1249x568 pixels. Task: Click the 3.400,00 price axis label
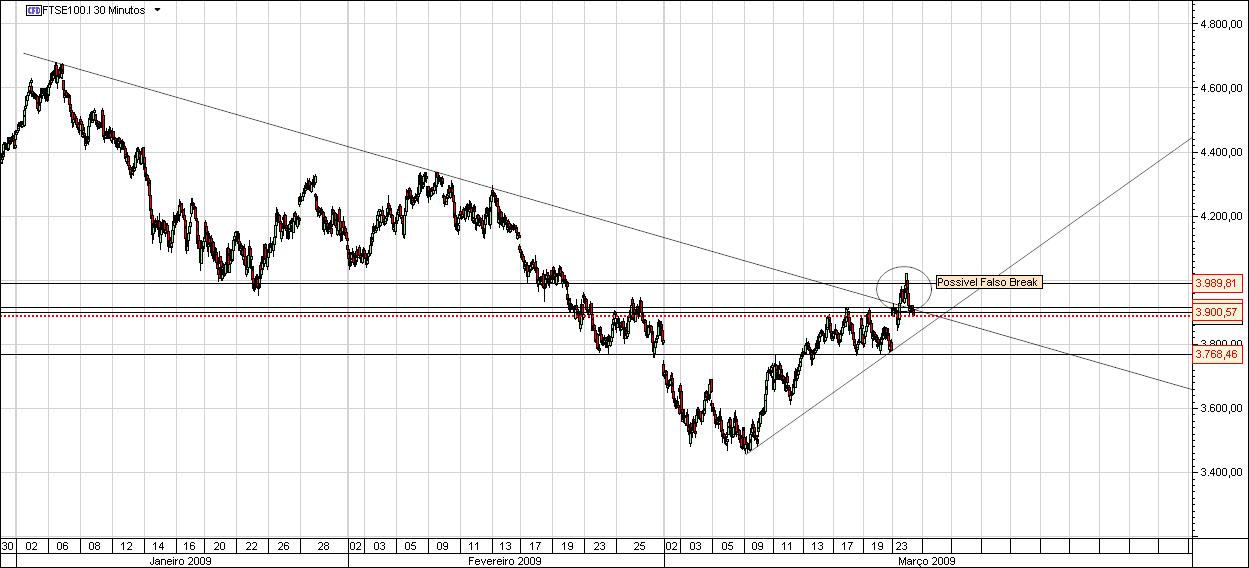pyautogui.click(x=1221, y=472)
